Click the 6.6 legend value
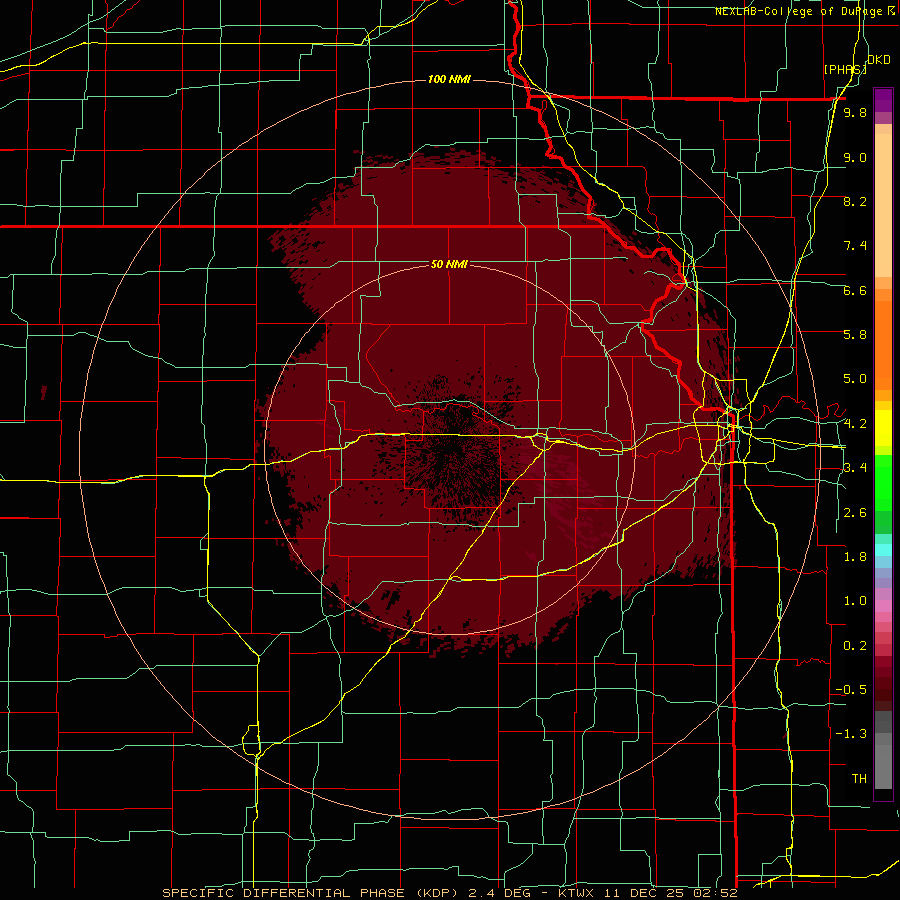This screenshot has width=900, height=900. 855,291
